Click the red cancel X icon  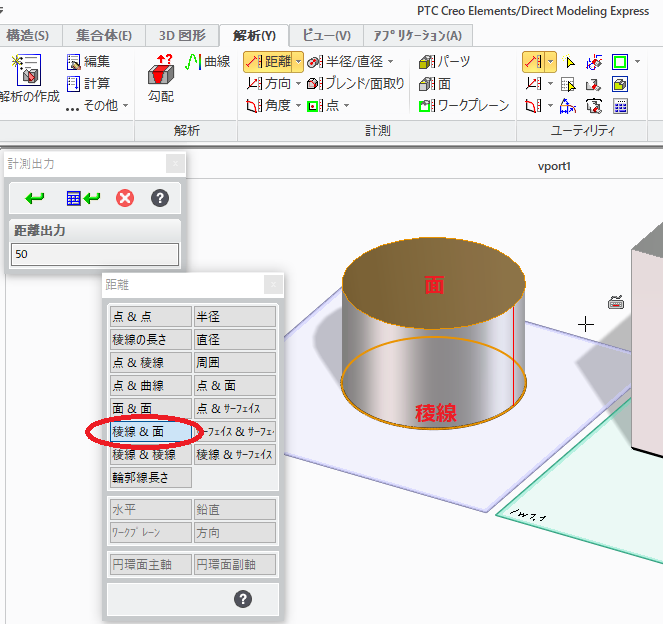pyautogui.click(x=125, y=198)
